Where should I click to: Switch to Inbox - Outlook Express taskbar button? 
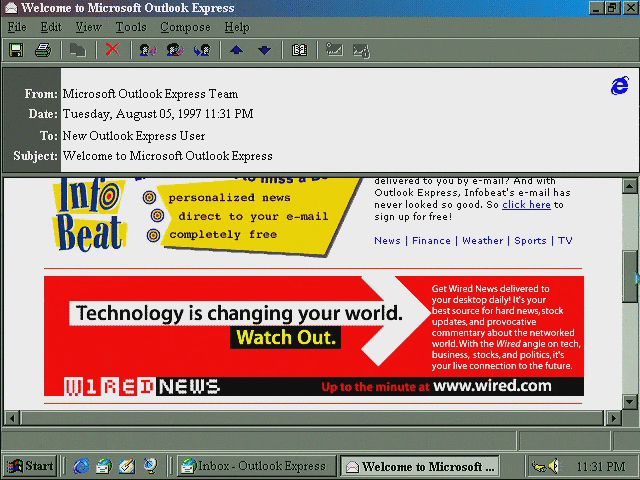[256, 466]
